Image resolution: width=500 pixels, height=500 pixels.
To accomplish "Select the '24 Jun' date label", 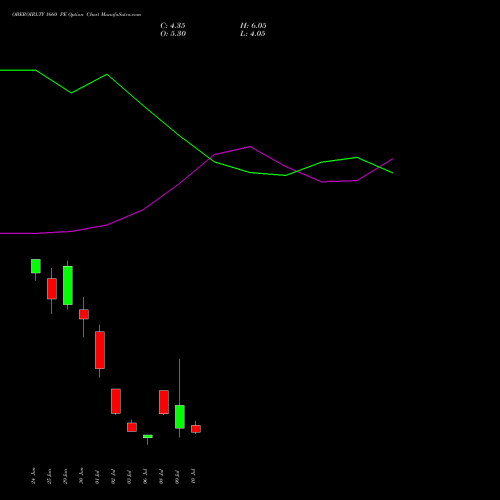I will [33, 476].
